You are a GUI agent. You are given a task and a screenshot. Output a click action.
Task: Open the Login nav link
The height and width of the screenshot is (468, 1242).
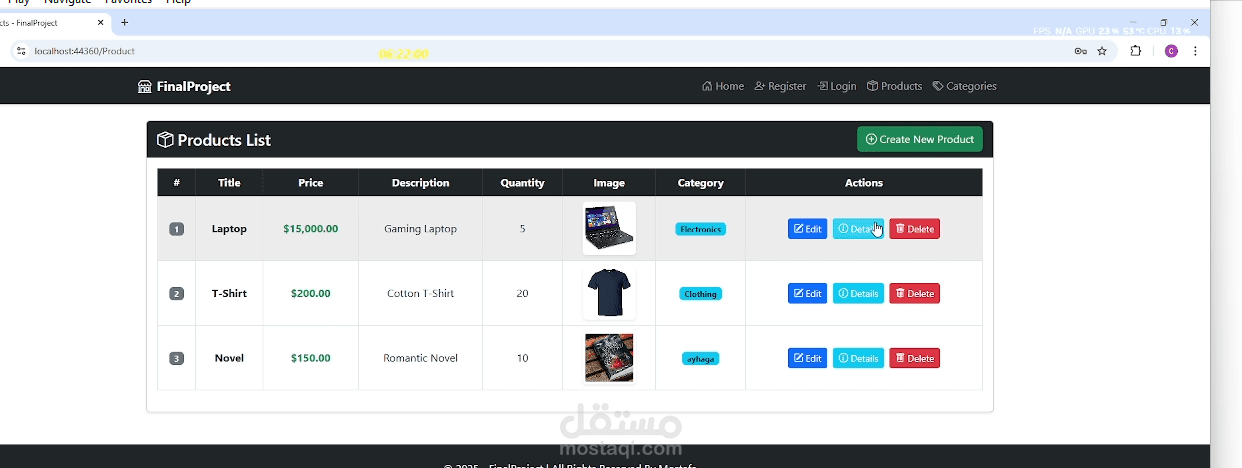coord(837,86)
